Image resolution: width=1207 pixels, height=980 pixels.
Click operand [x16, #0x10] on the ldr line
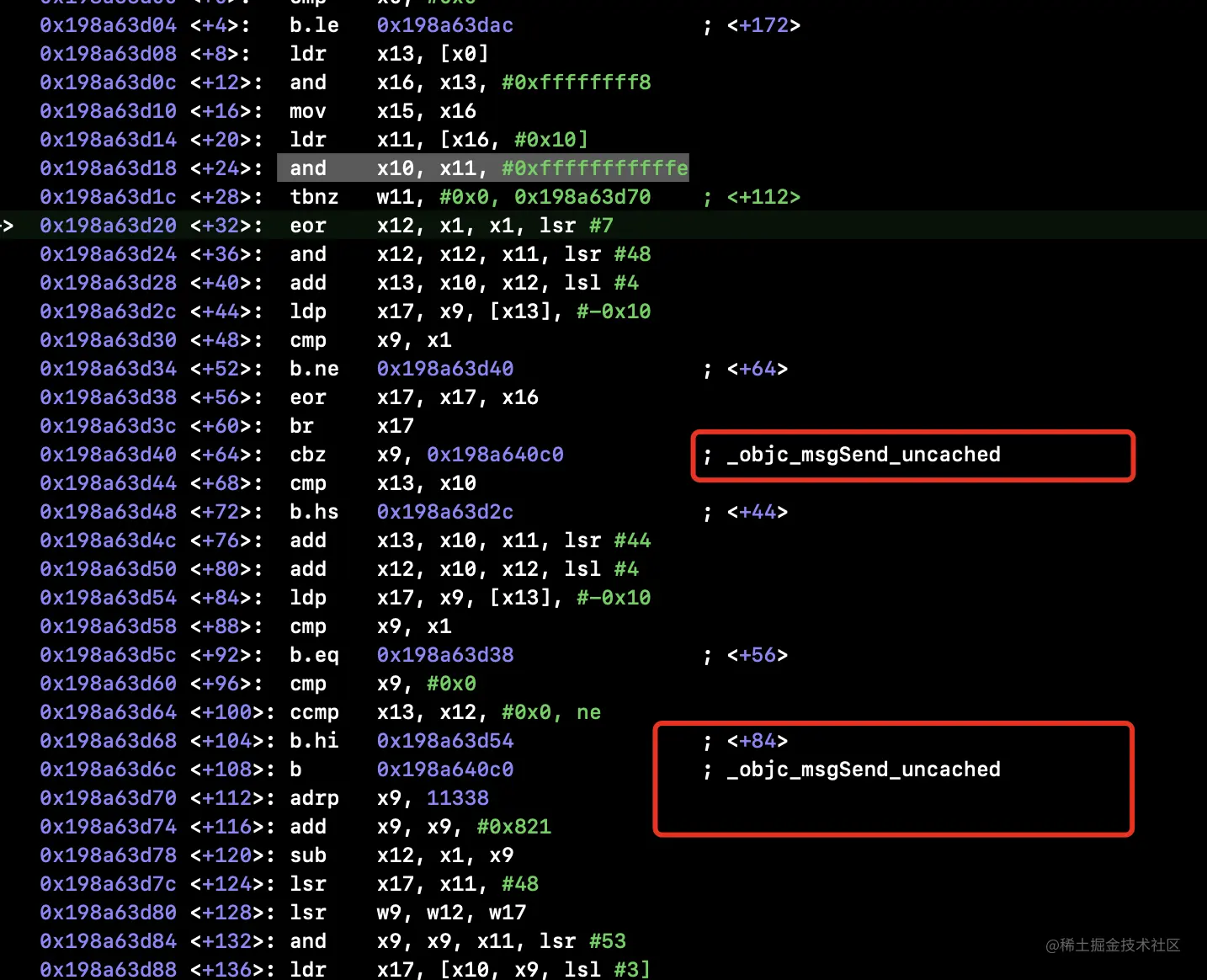[x=513, y=140]
